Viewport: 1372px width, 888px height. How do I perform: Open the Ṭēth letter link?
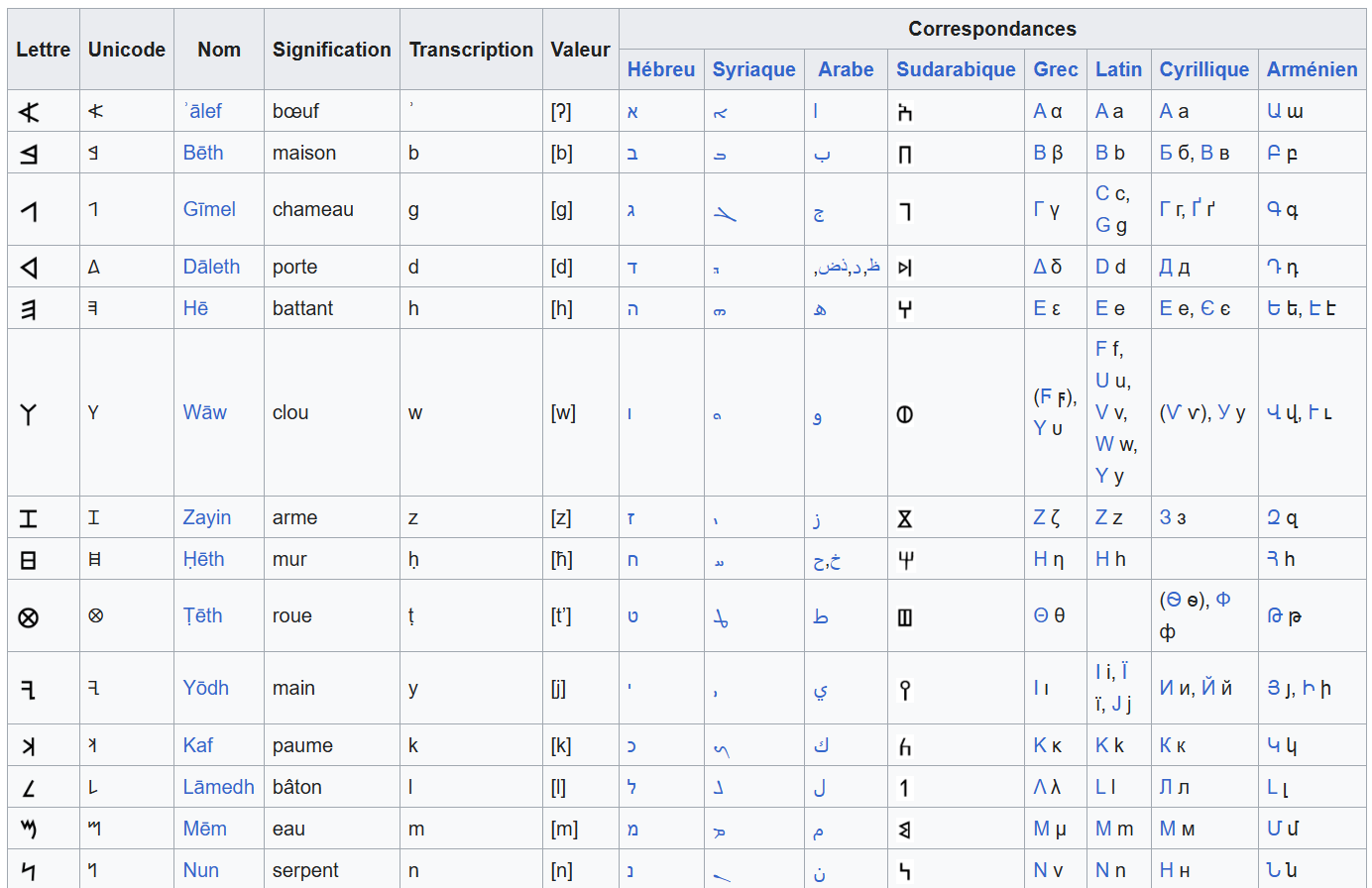pos(202,615)
